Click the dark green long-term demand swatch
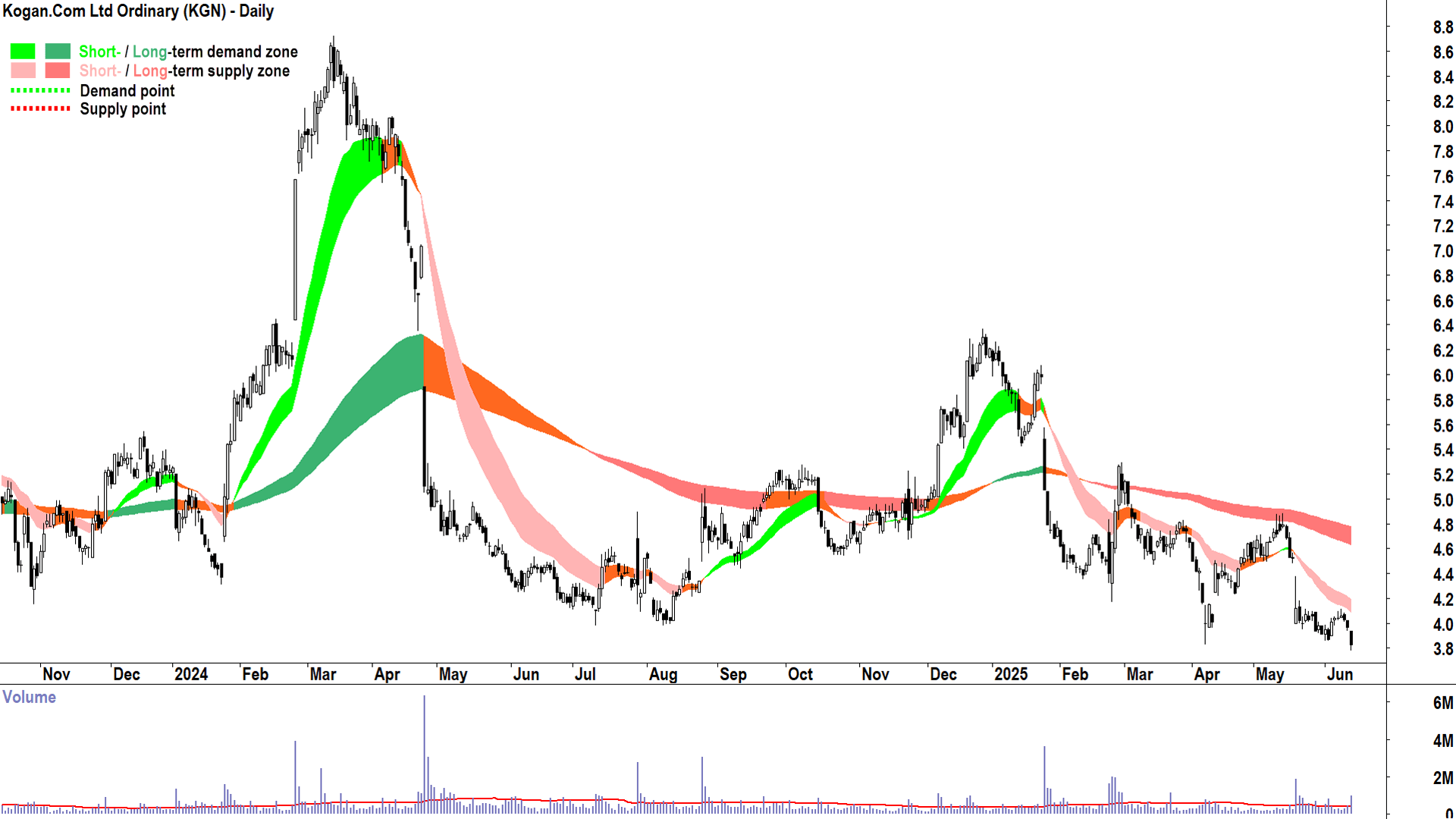 (58, 52)
